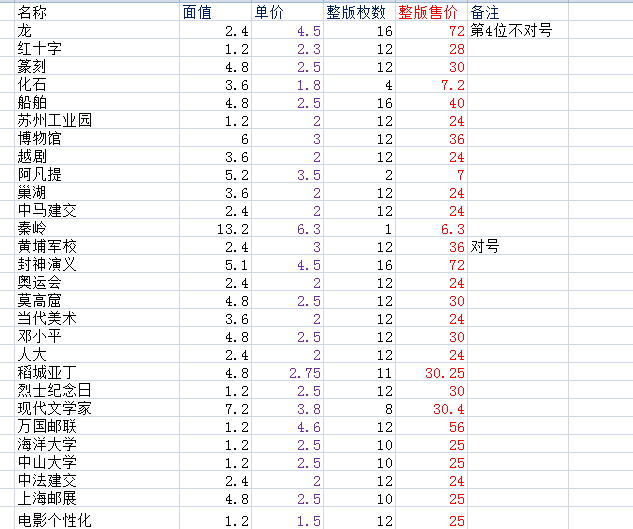The image size is (633, 529).
Task: Click the 封神演义 name cell
Action: [x=97, y=264]
